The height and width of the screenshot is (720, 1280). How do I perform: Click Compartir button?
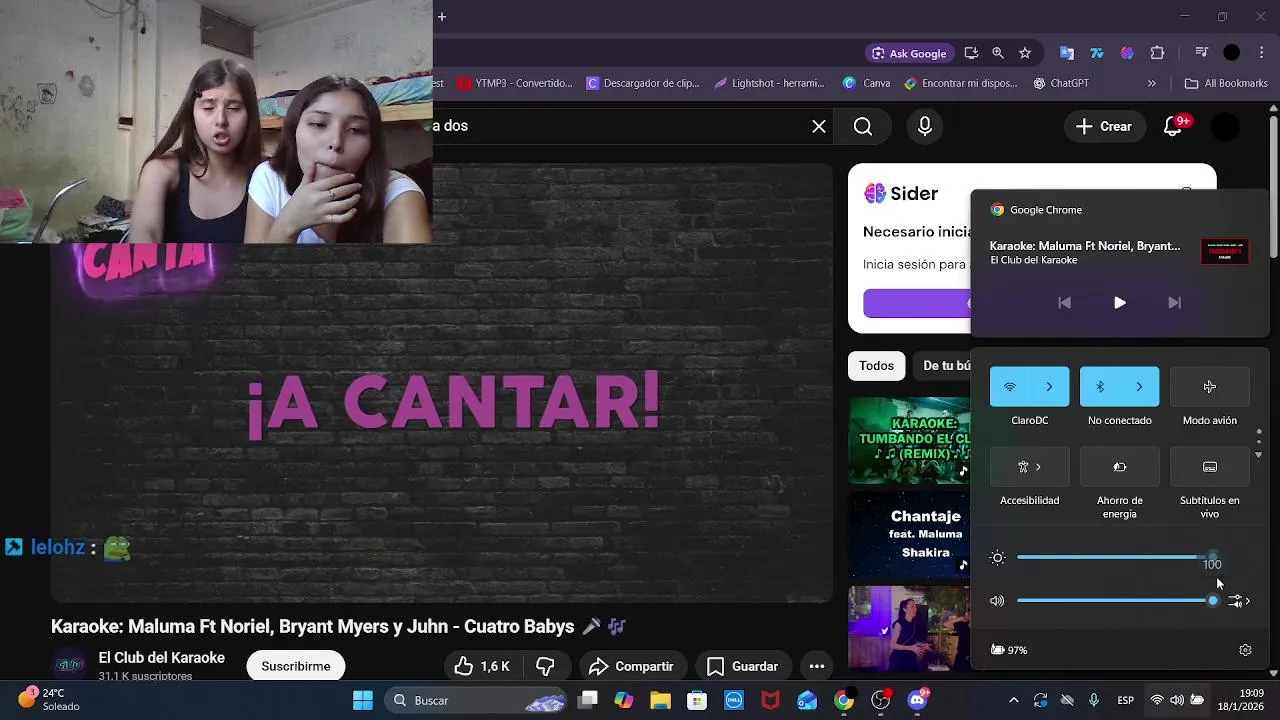click(631, 666)
